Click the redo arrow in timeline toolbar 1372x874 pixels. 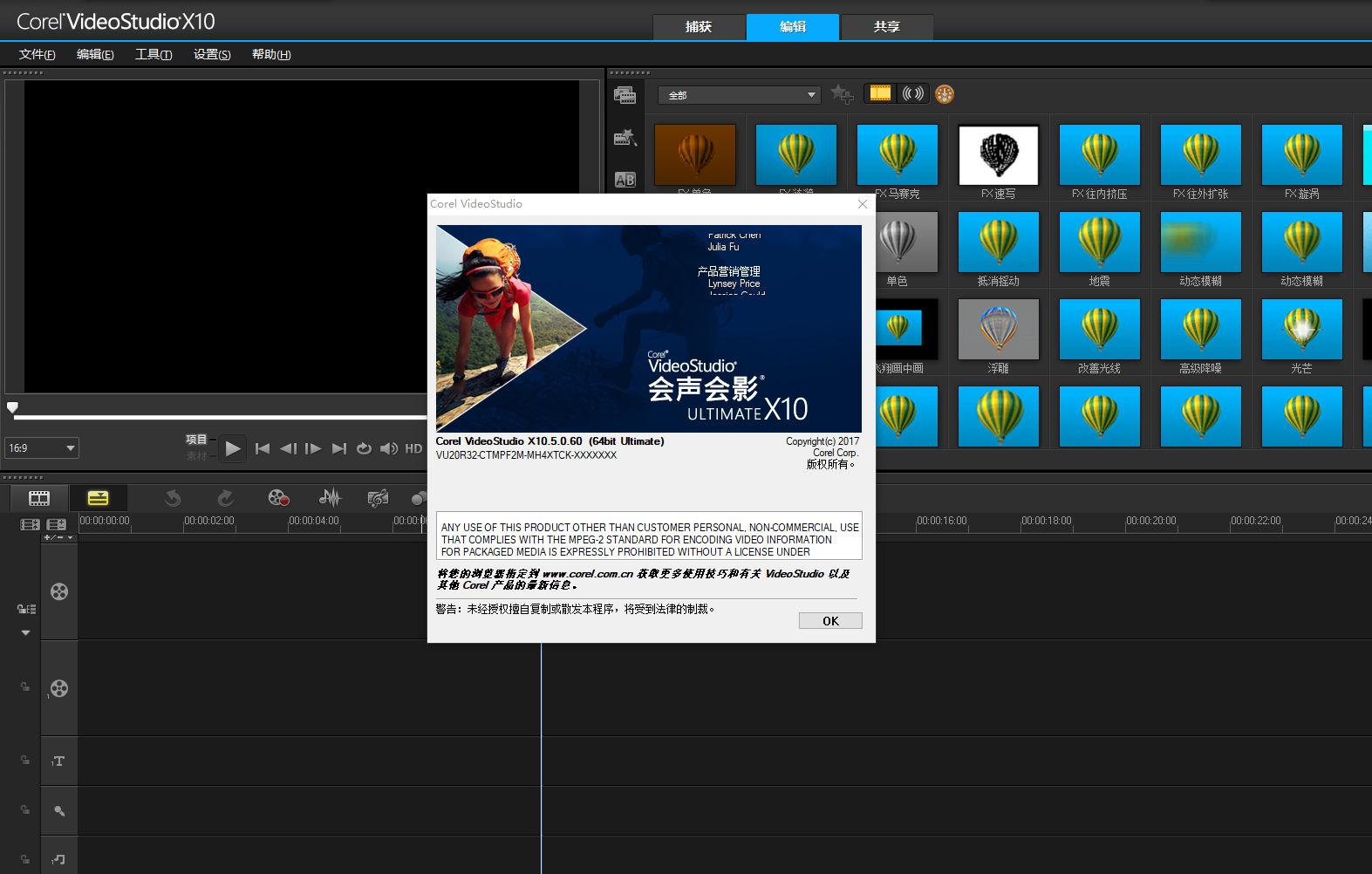(225, 498)
